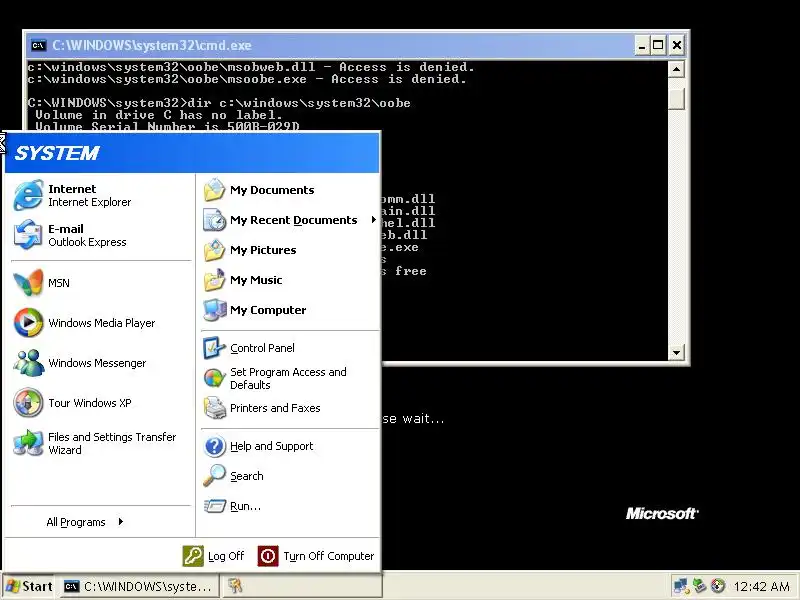Click the My Music label
Image resolution: width=800 pixels, height=600 pixels.
pyautogui.click(x=256, y=280)
